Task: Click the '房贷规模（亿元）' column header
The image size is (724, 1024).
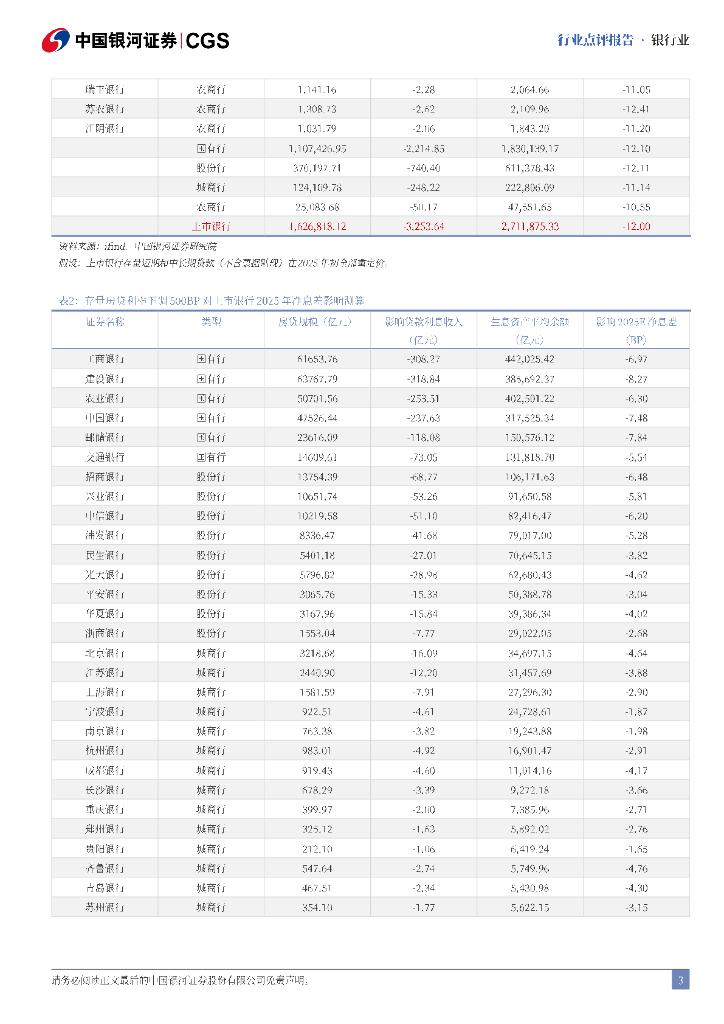Action: click(x=315, y=321)
